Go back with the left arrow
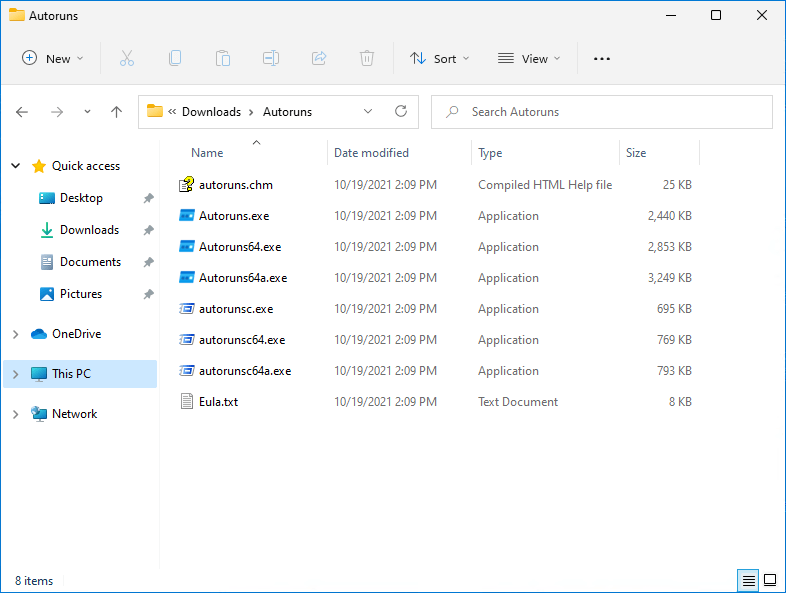This screenshot has width=786, height=593. pyautogui.click(x=22, y=112)
